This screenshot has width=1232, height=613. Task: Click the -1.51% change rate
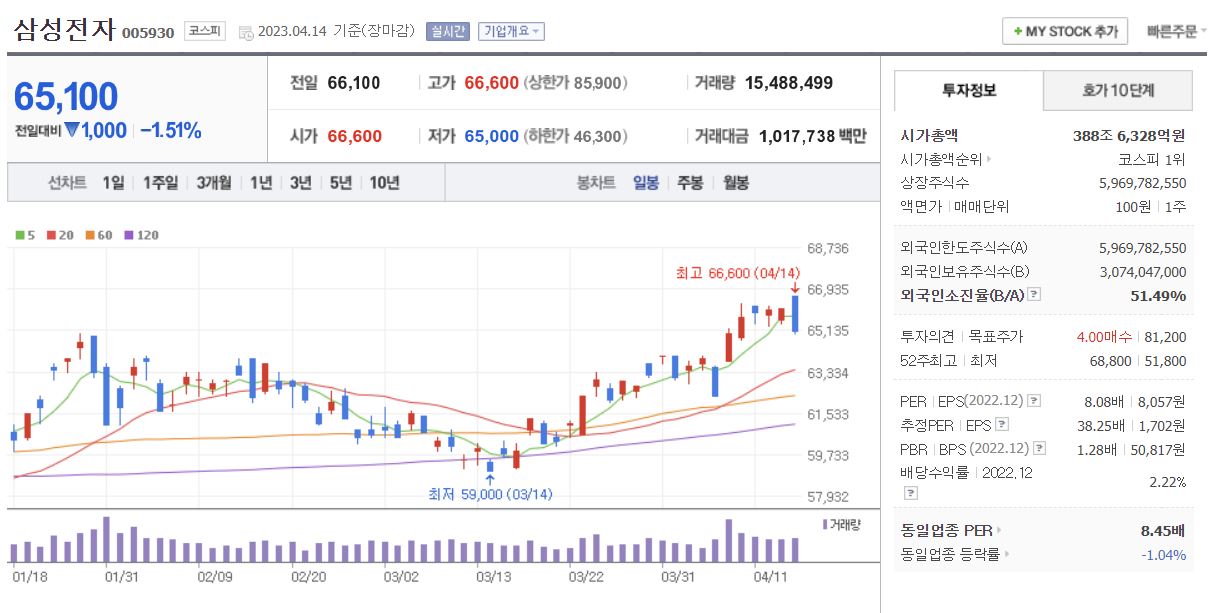170,130
